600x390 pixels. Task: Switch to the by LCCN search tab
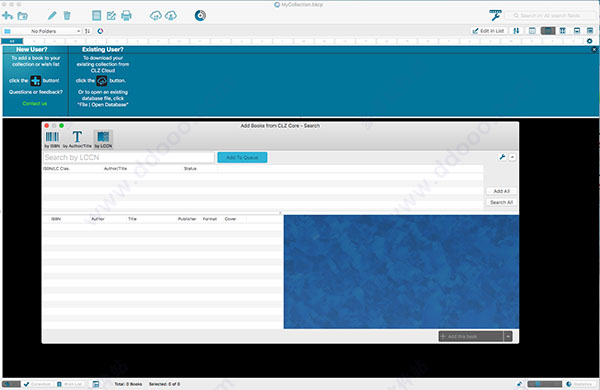click(103, 140)
